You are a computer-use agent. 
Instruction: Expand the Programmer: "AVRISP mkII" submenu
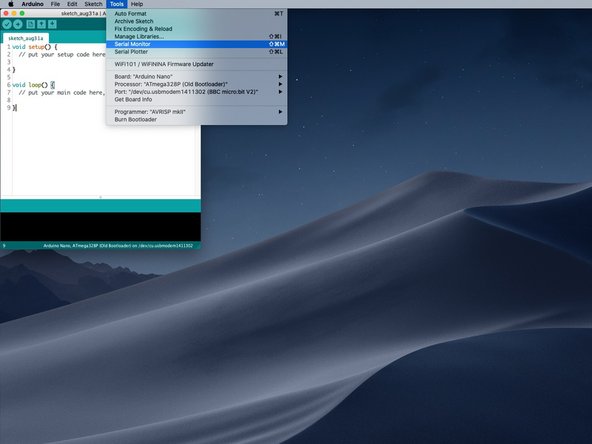196,112
